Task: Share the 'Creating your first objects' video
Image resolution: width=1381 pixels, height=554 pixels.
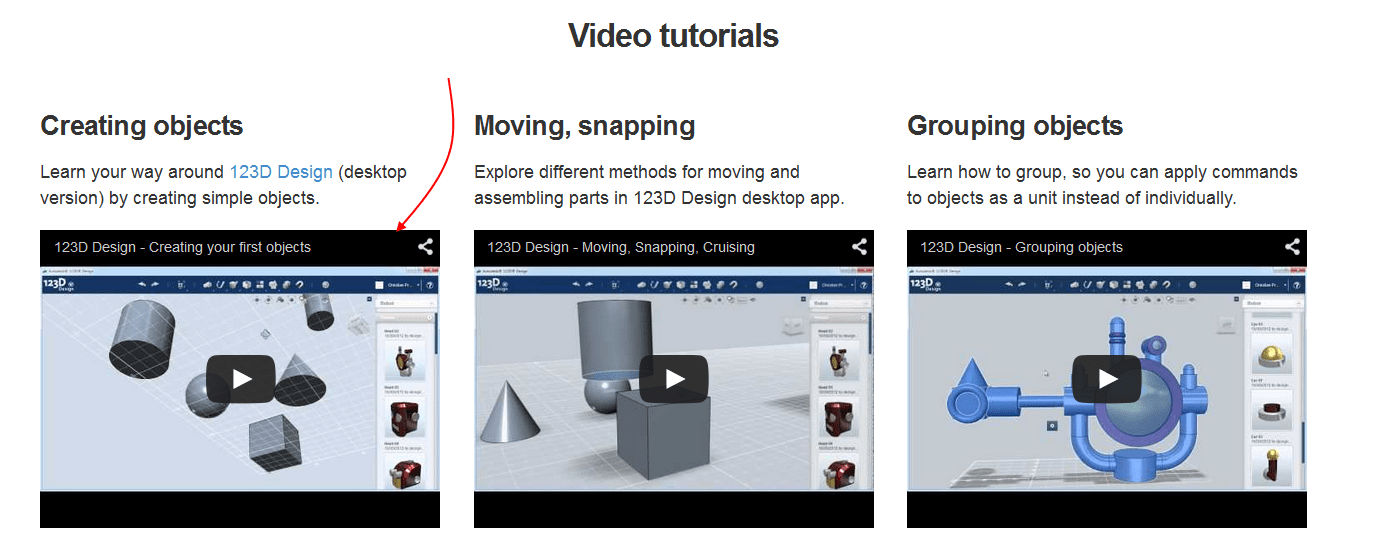Action: point(426,247)
